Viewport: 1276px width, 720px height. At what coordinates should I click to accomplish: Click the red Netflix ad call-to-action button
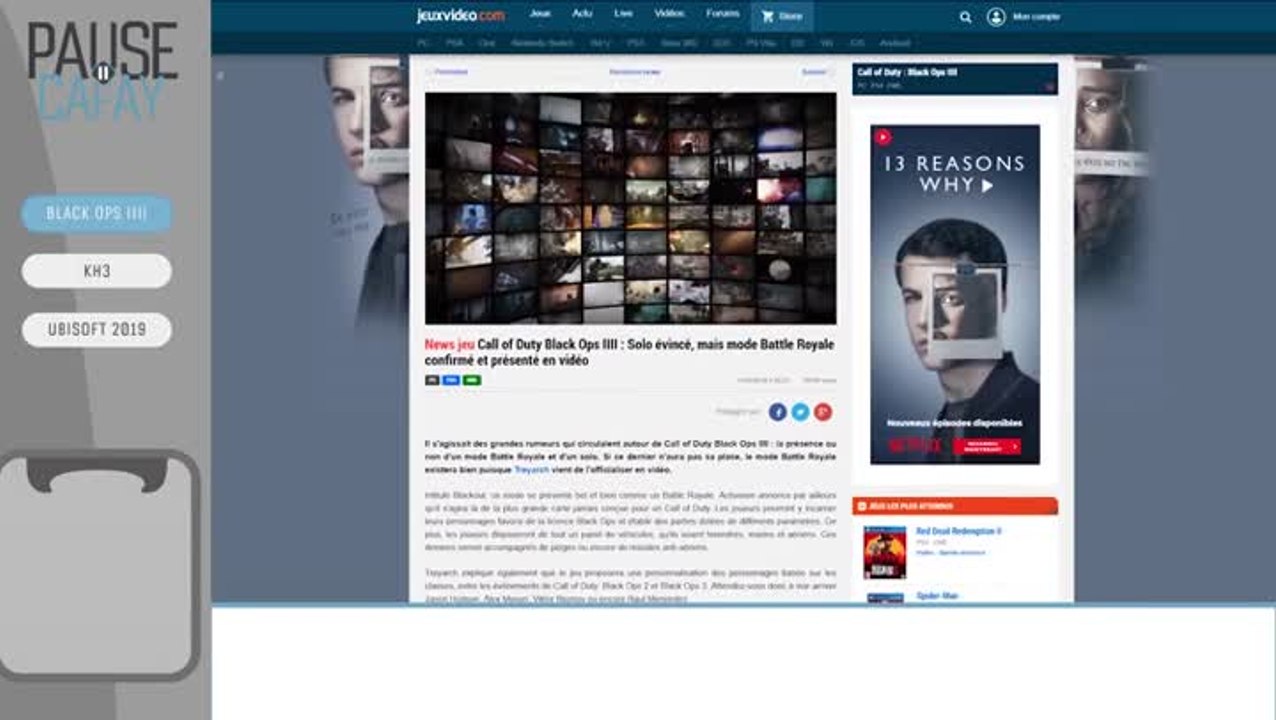click(986, 447)
